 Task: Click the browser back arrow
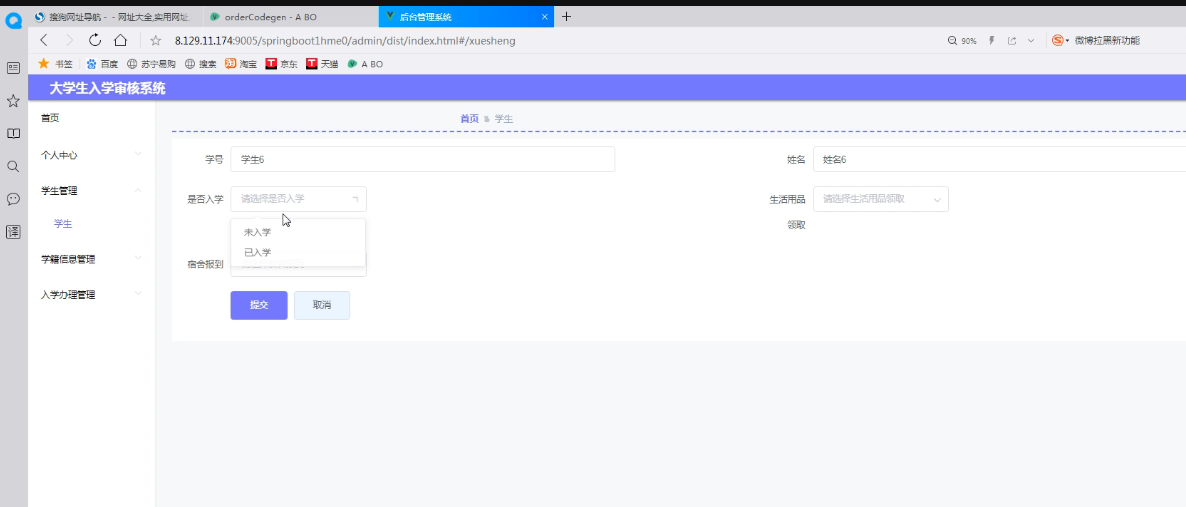[x=44, y=40]
